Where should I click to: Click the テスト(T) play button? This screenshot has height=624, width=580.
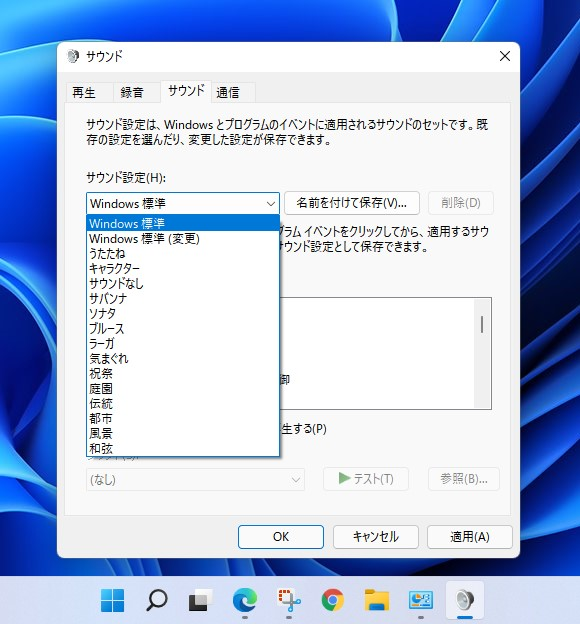coord(366,479)
